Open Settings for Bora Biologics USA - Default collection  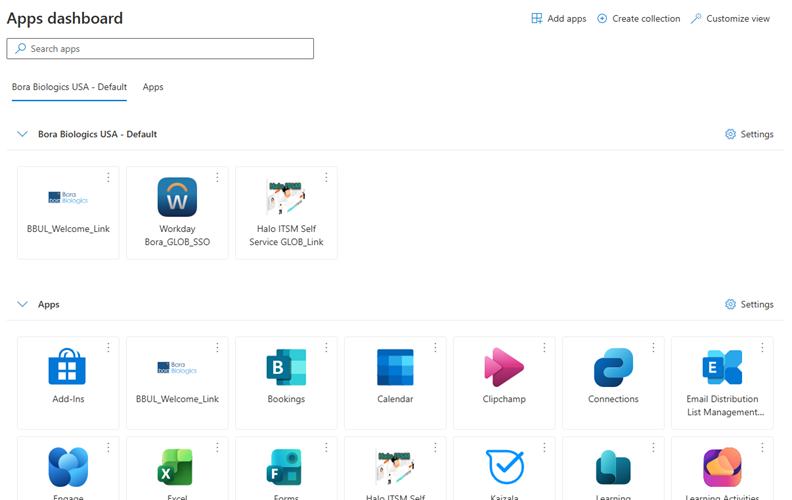pyautogui.click(x=749, y=134)
